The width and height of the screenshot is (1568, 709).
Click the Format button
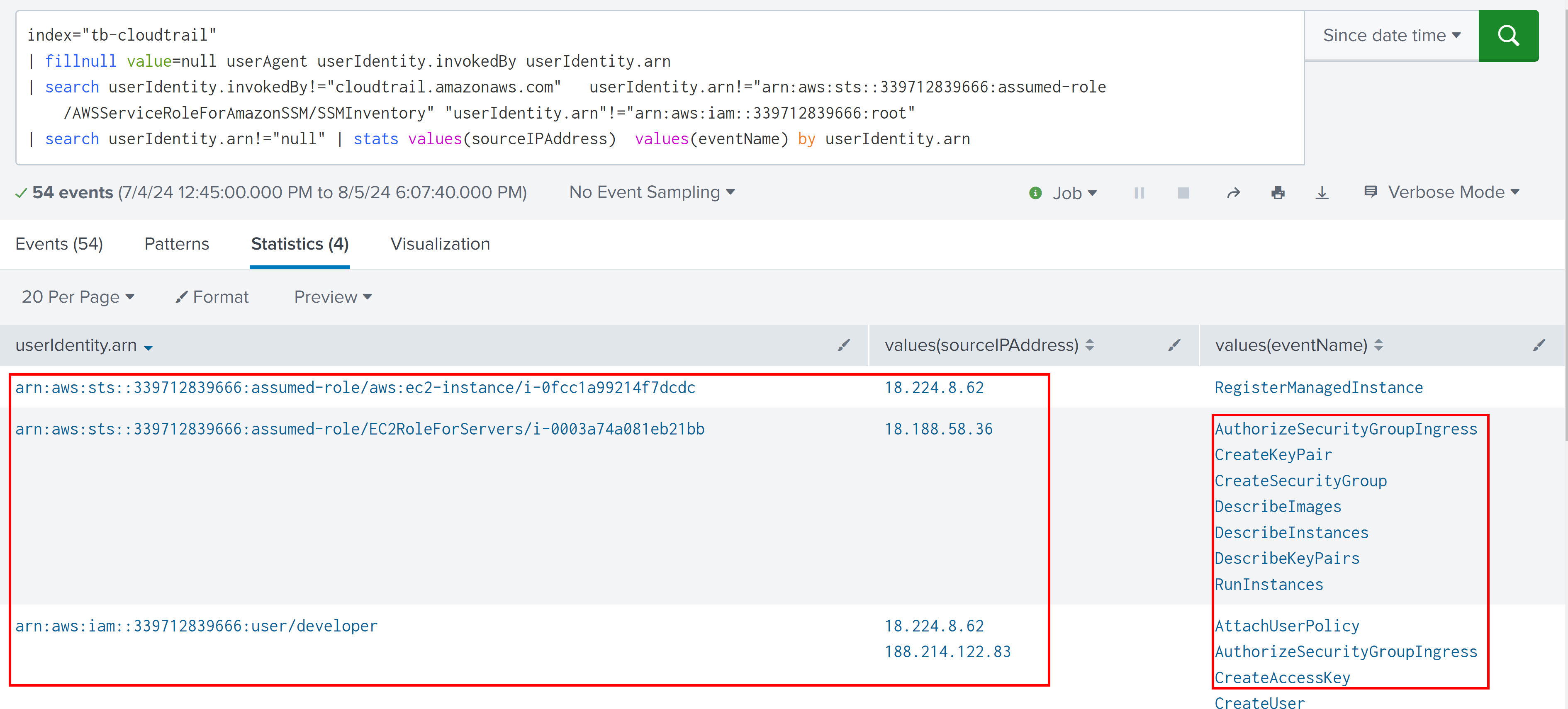[212, 297]
